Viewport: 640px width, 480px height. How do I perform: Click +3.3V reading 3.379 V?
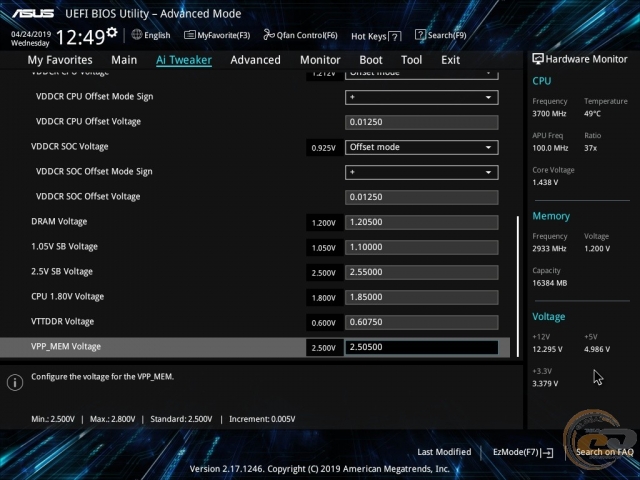pyautogui.click(x=545, y=384)
